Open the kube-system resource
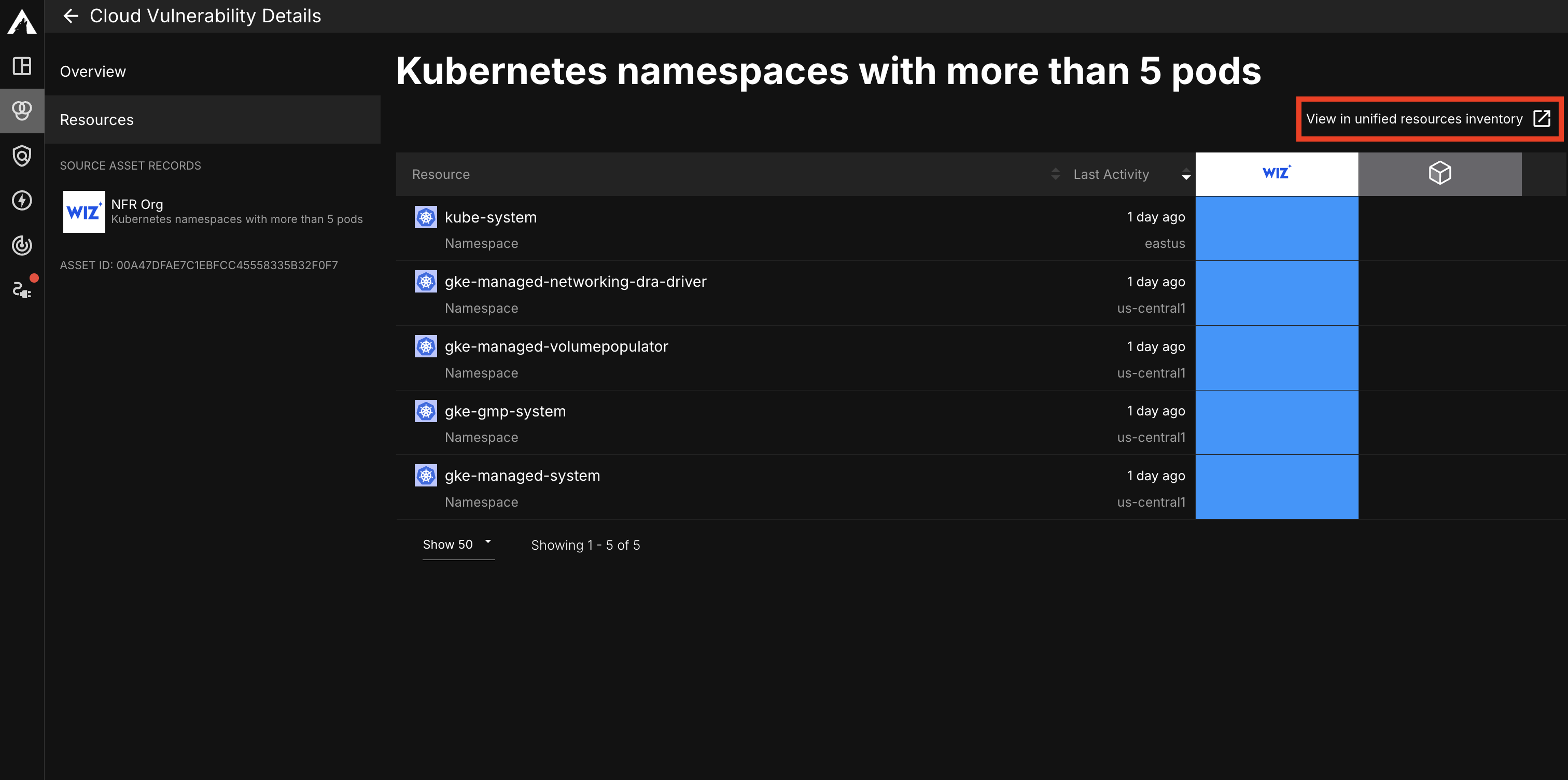 pos(491,217)
